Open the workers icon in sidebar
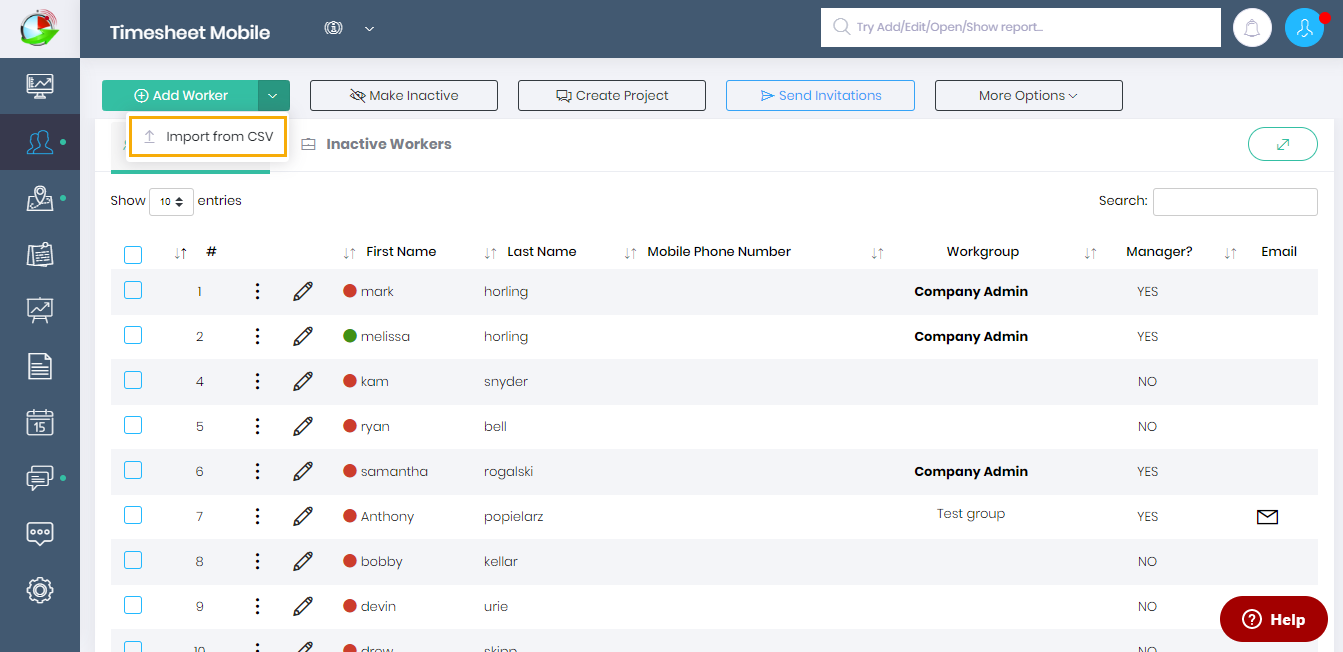 point(40,142)
